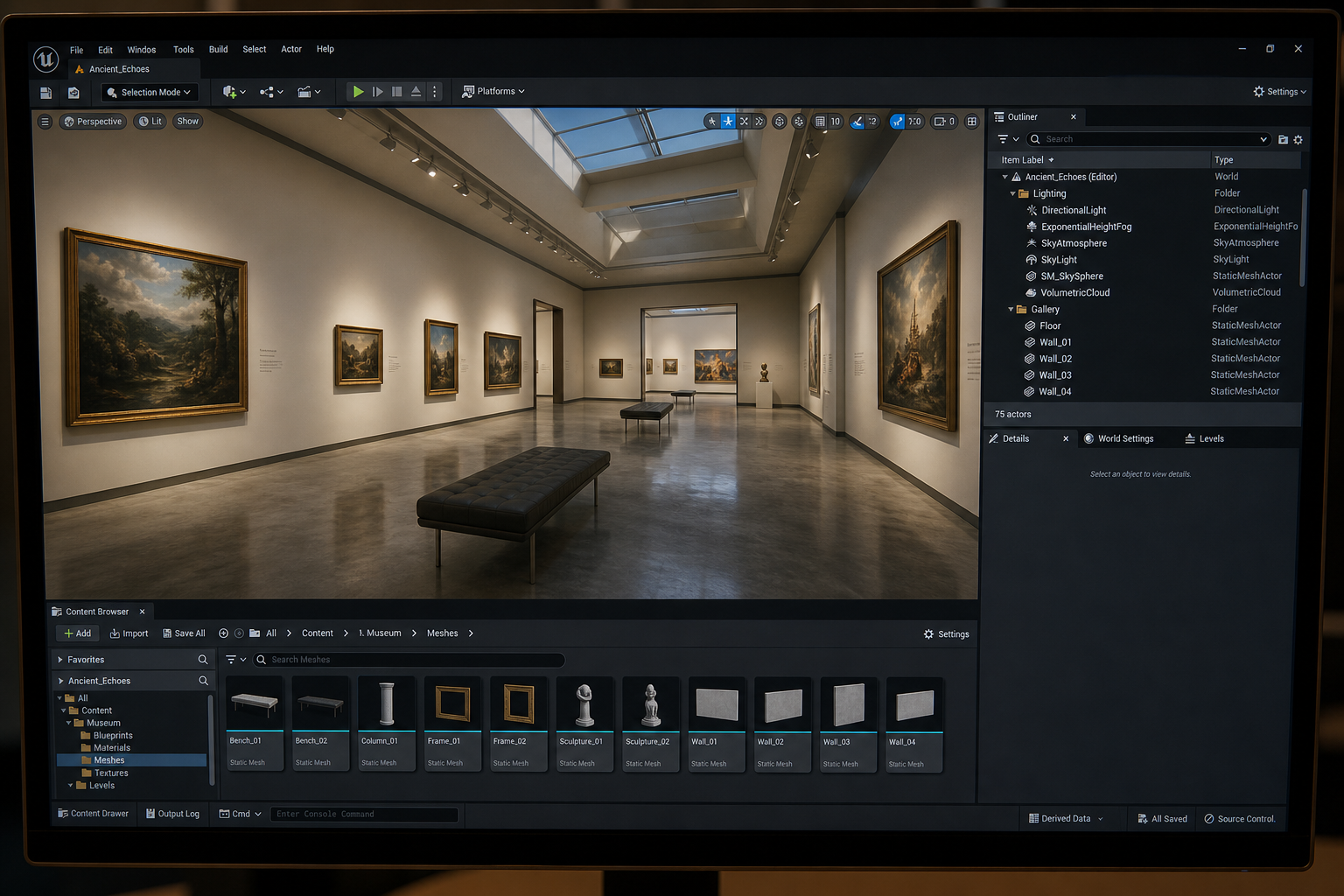Toggle scale snapping icon in viewport
This screenshot has width=1344, height=896.
tap(897, 122)
